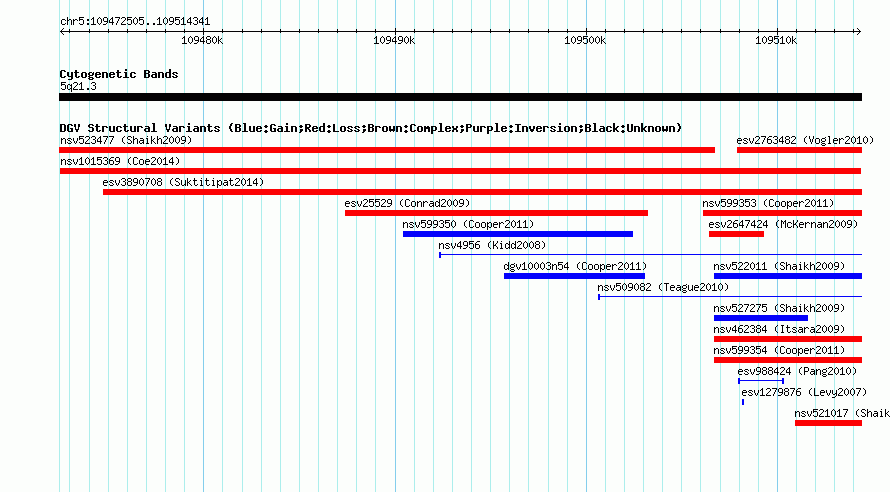
Task: Select nsv599353 (Cooper2011) label
Action: pos(768,203)
